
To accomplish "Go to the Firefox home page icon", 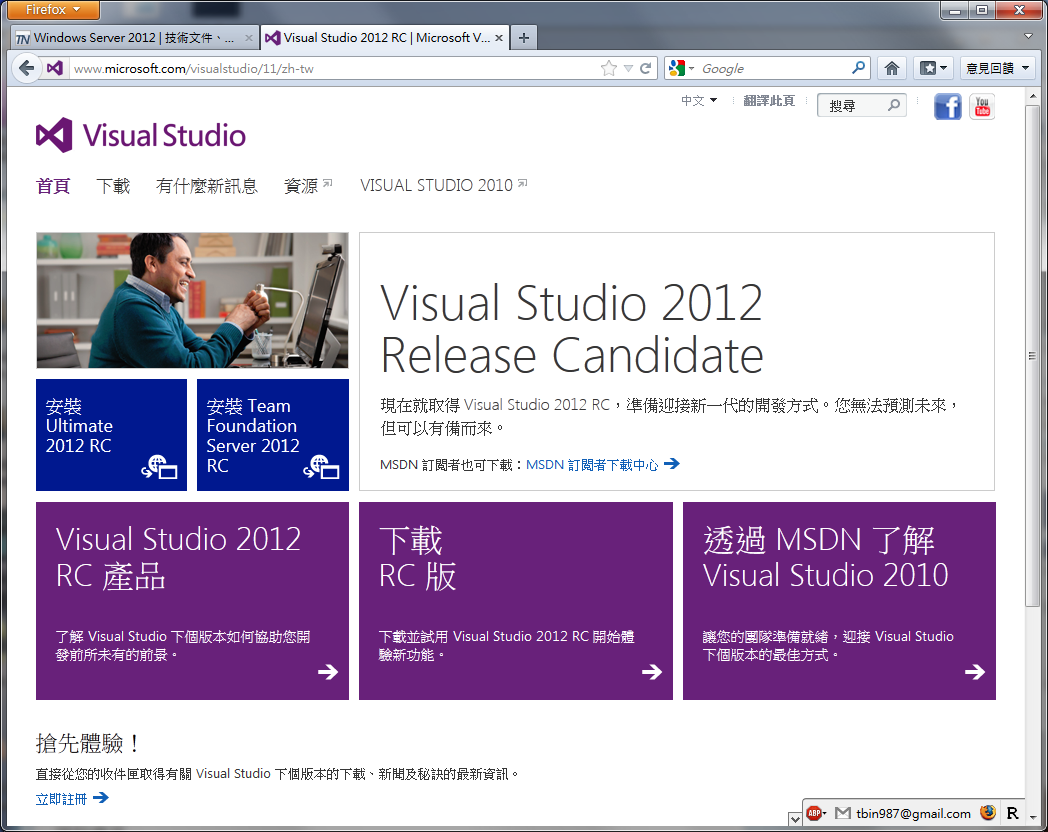I will tap(892, 68).
